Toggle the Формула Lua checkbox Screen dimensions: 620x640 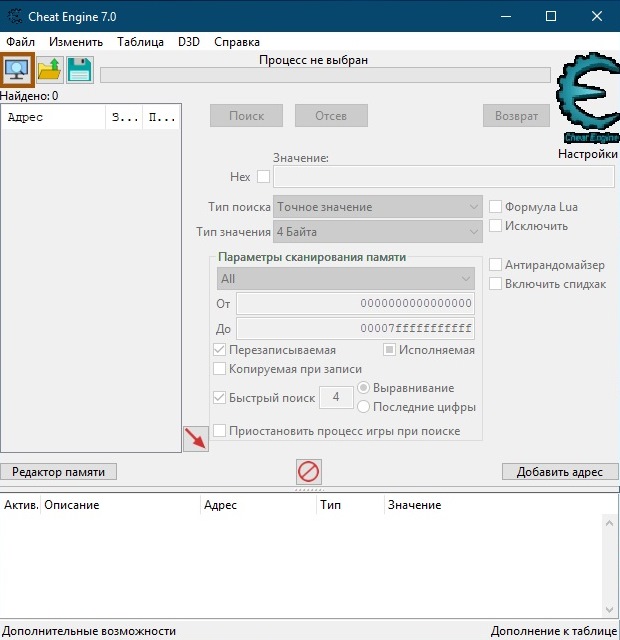pyautogui.click(x=495, y=207)
